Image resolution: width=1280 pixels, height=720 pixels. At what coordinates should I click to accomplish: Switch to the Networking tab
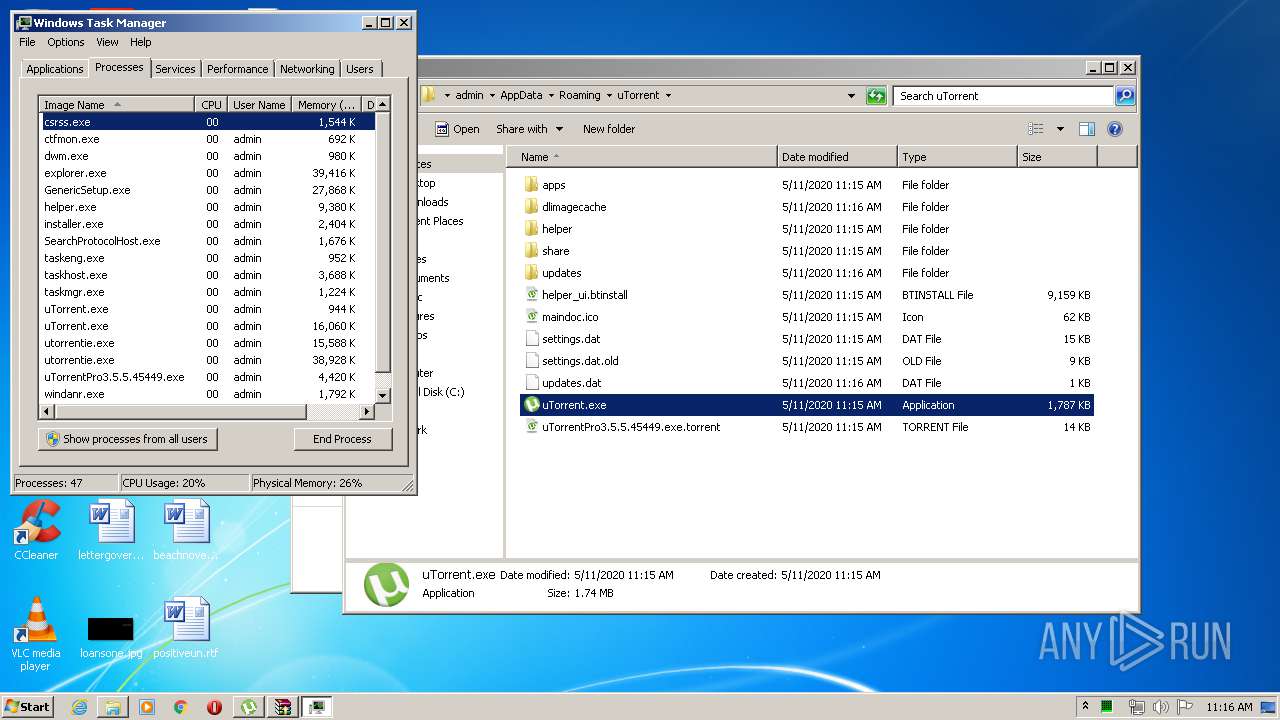307,69
